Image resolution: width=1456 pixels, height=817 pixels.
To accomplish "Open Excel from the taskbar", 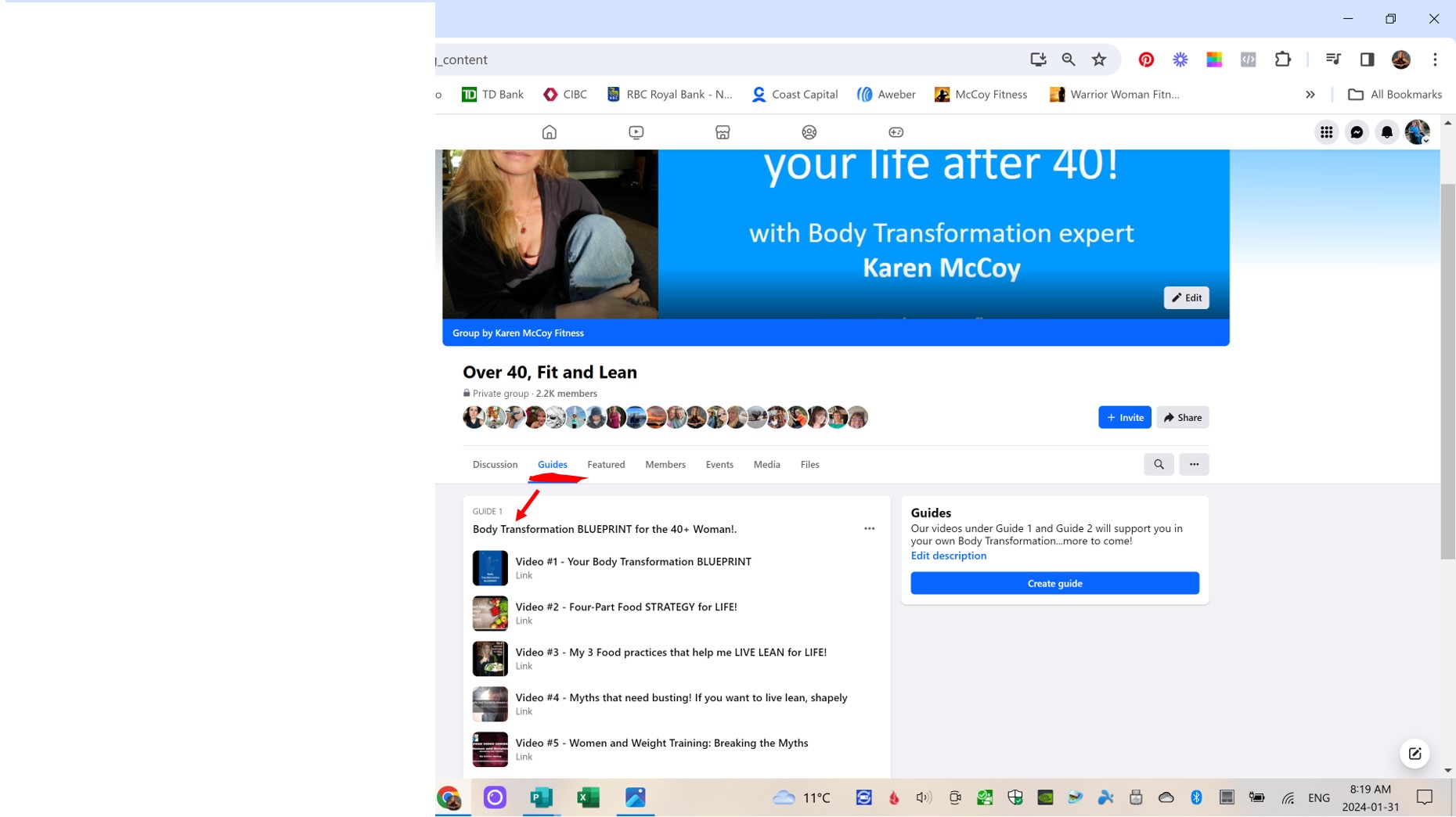I will tap(588, 797).
